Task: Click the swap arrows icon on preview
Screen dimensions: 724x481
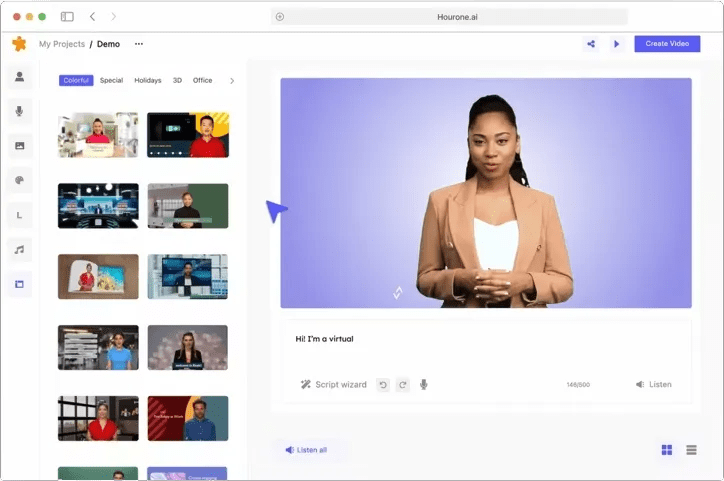Action: click(x=398, y=292)
